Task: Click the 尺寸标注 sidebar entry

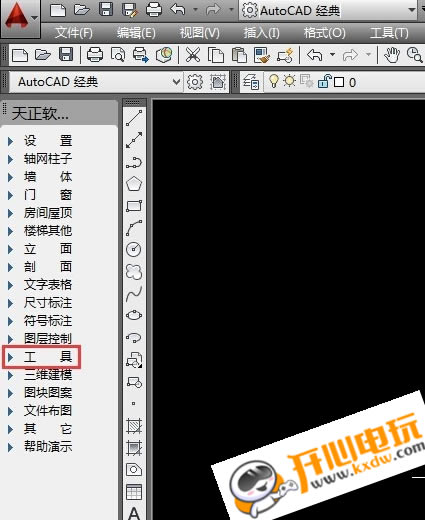Action: coord(48,303)
